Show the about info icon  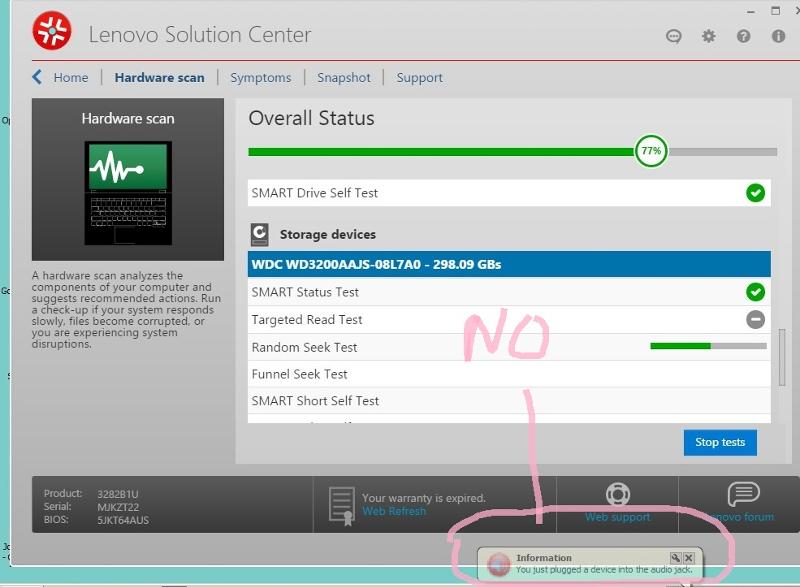778,36
